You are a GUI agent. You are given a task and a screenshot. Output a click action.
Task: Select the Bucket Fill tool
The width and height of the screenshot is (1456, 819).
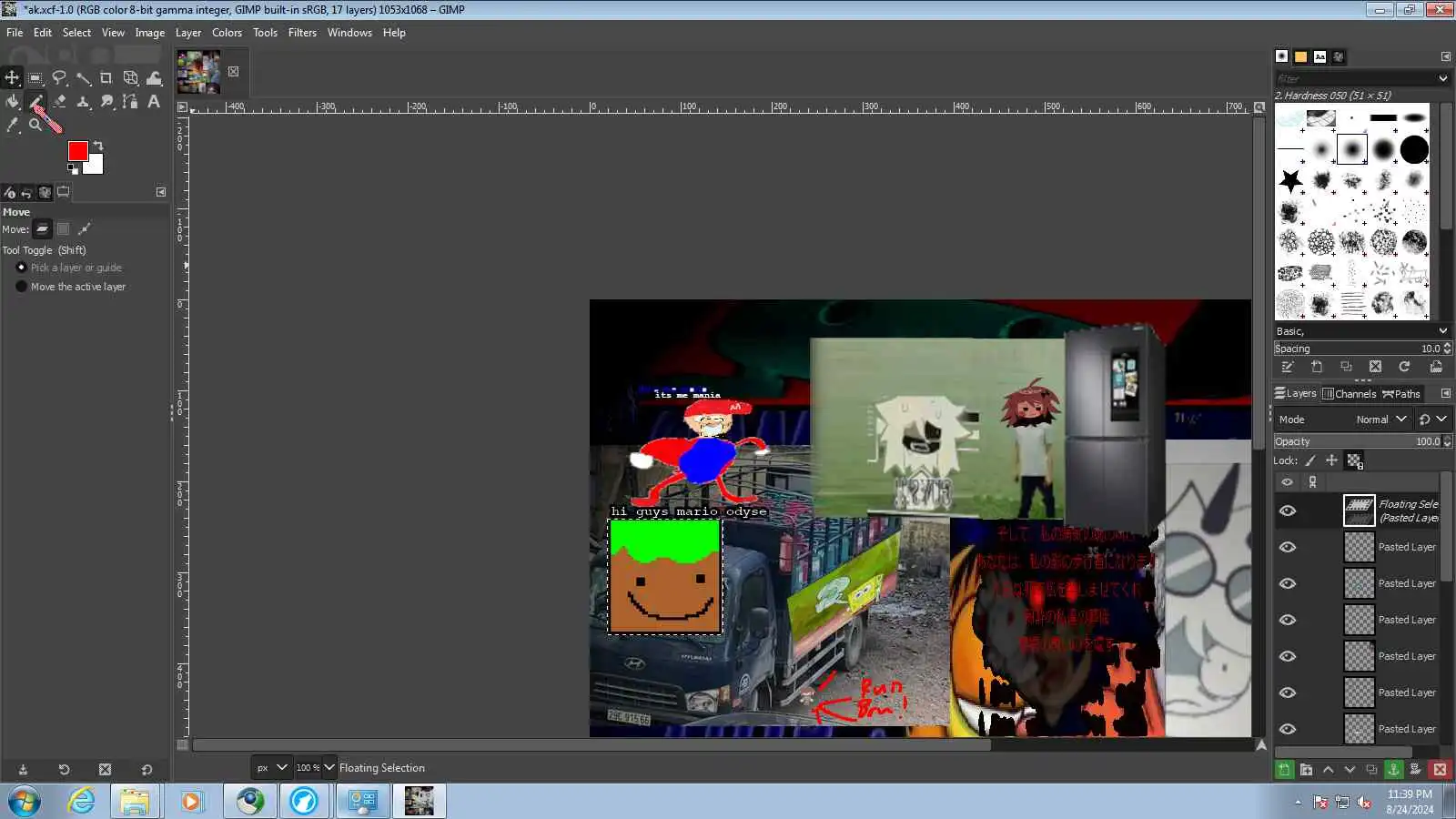coord(12,102)
